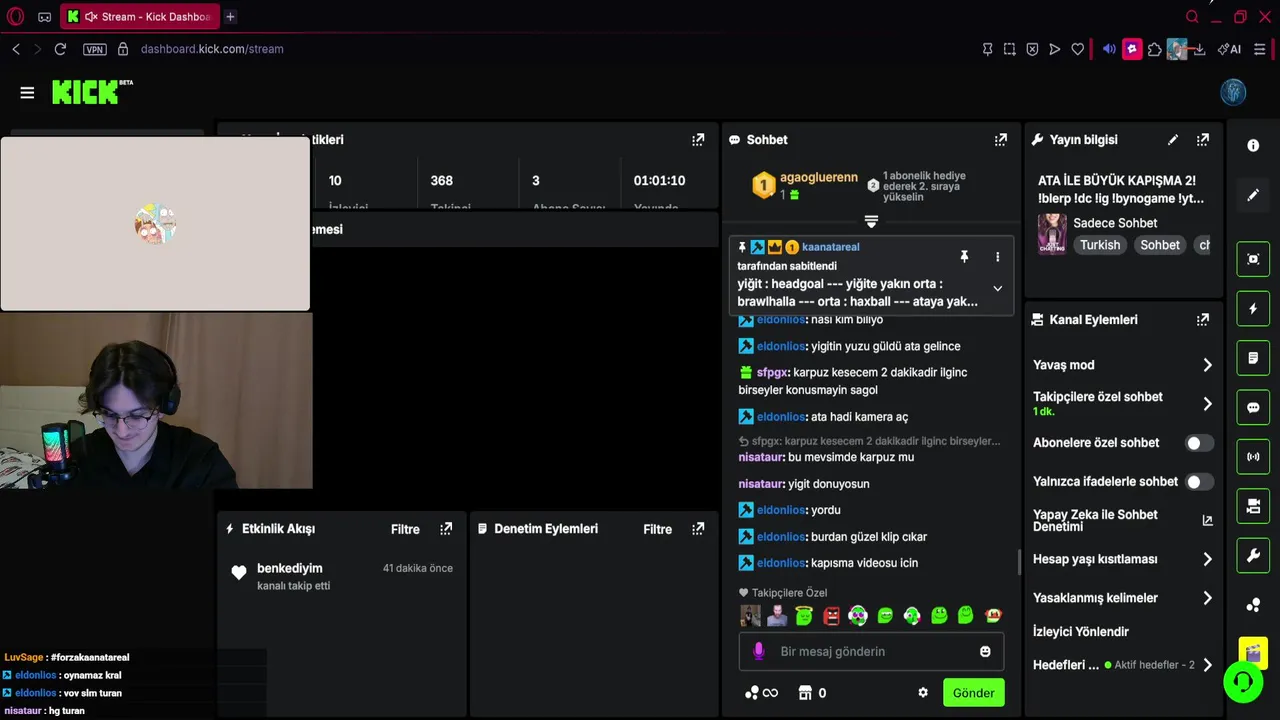The width and height of the screenshot is (1280, 720).
Task: Pop out the Denetim Eylemleri panel
Action: click(698, 529)
